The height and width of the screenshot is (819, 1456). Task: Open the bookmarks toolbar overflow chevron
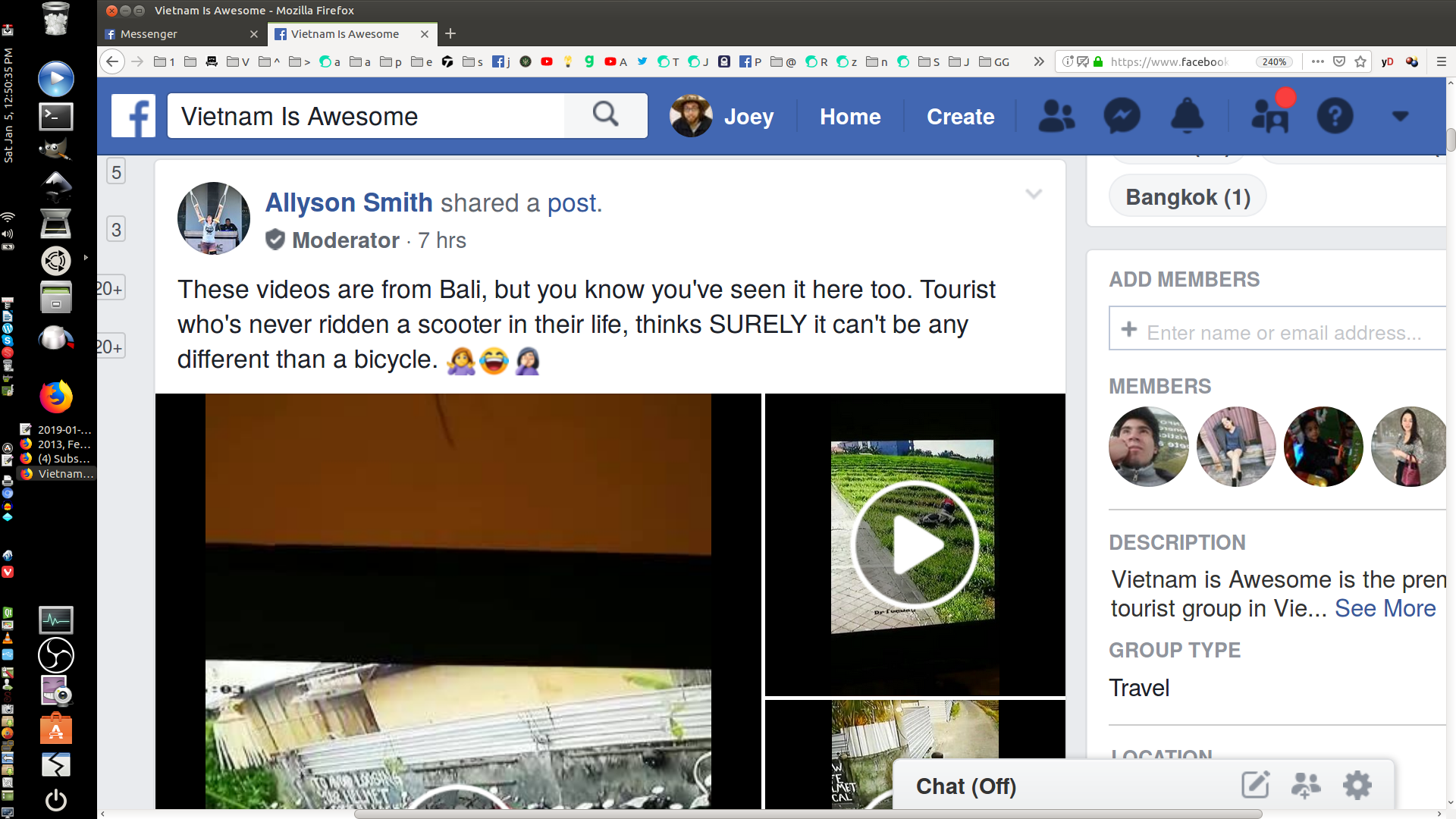pos(1038,61)
